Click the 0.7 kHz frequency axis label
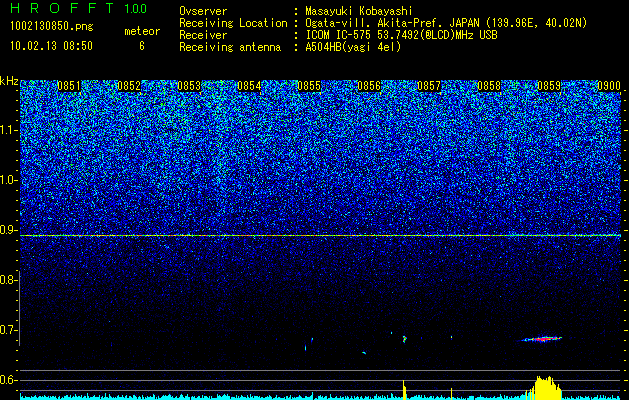Image resolution: width=629 pixels, height=400 pixels. pyautogui.click(x=9, y=330)
